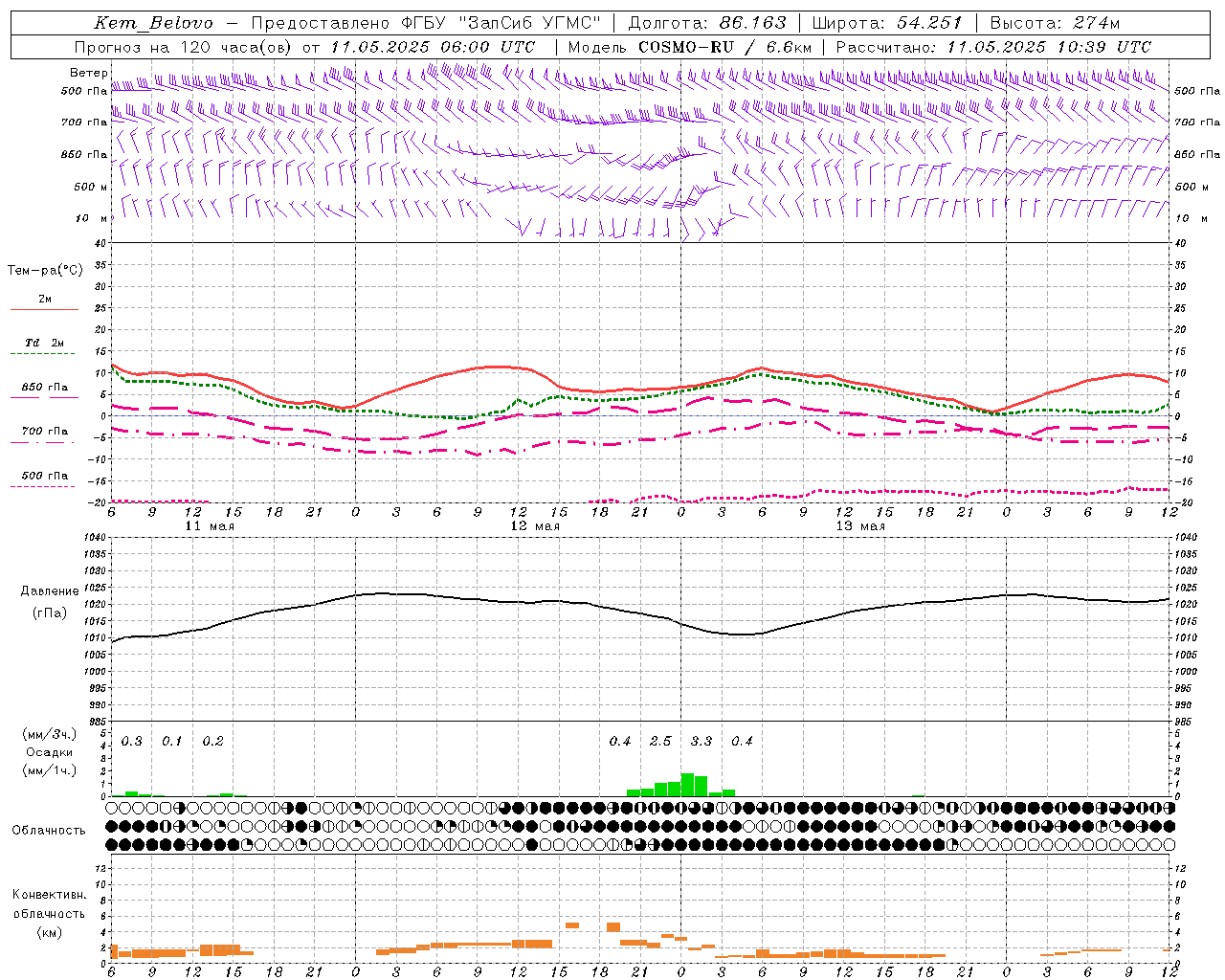Click the '(км)' unit under convective cloudiness
The width and height of the screenshot is (1225, 980).
tap(49, 932)
